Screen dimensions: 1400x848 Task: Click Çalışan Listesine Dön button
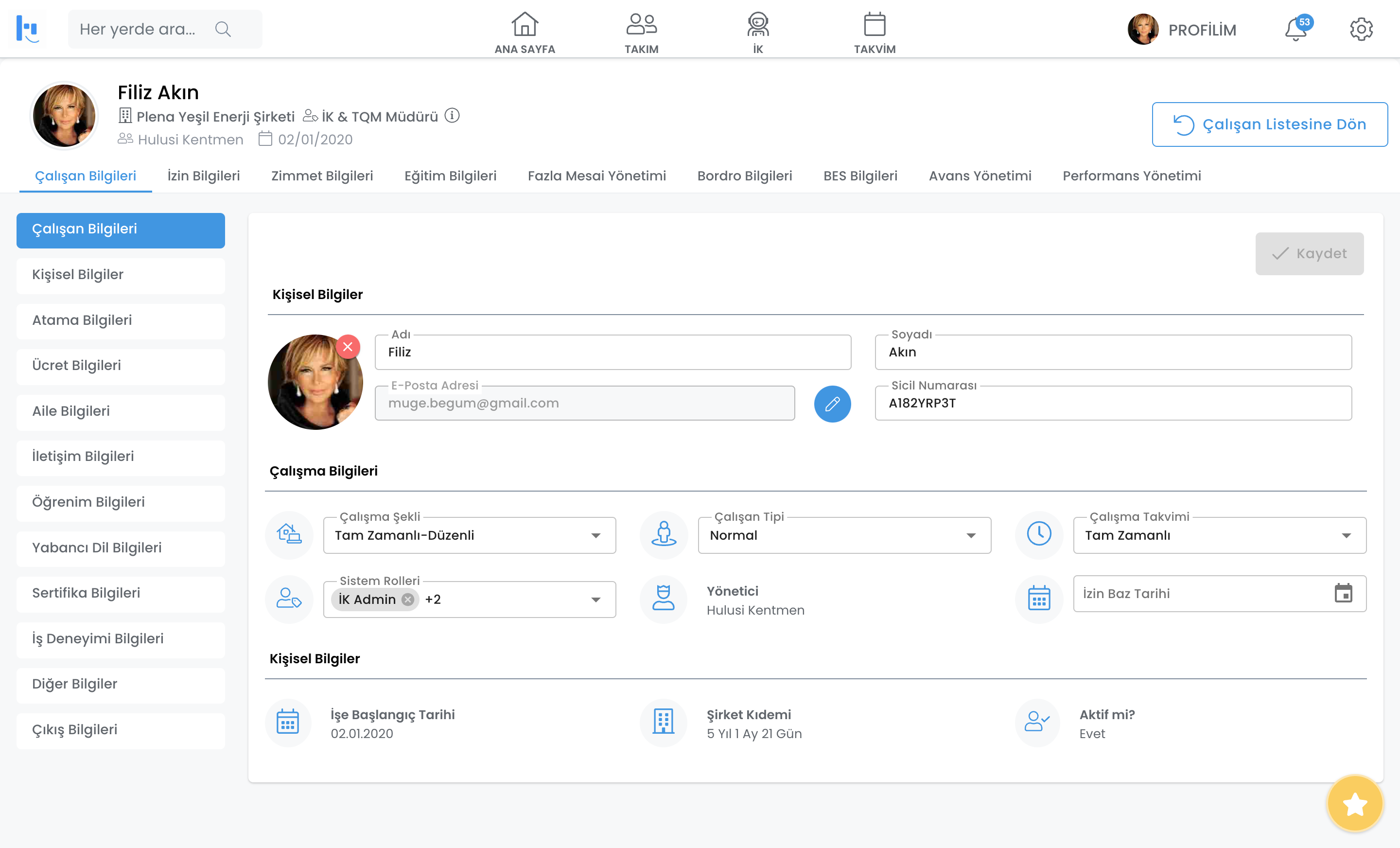click(x=1269, y=124)
